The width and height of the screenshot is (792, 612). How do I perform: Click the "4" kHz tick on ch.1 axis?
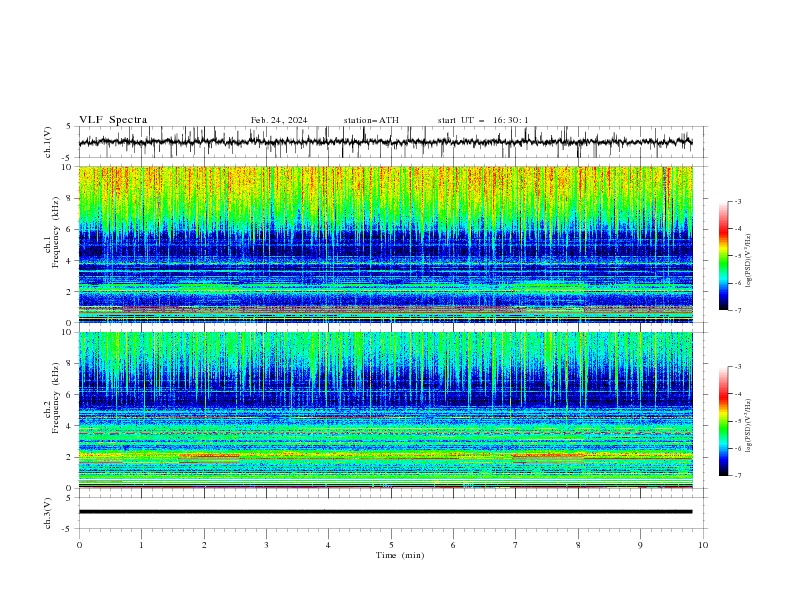(70, 261)
